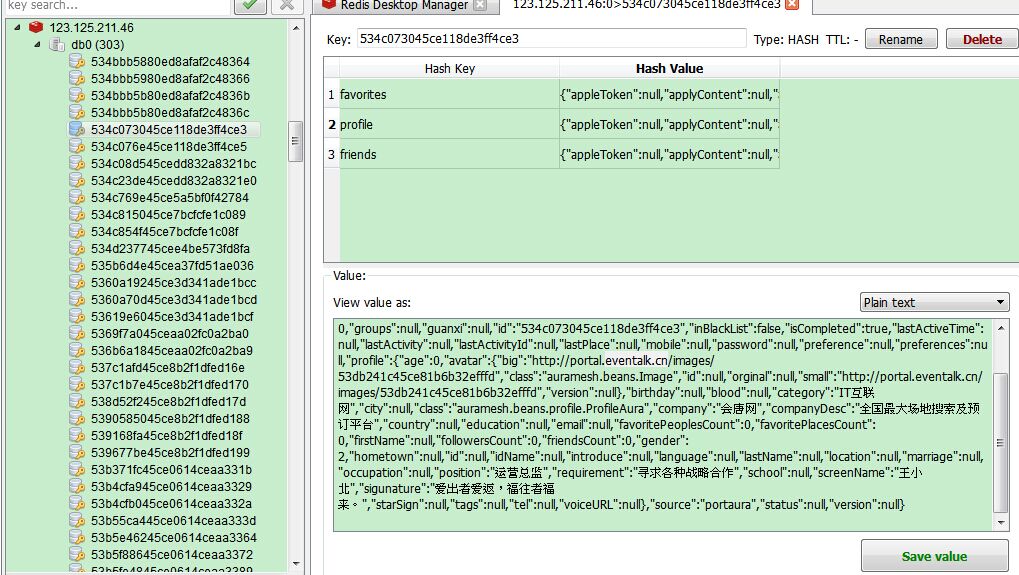Open key 539677be45ce8b2f1dfed199
1019x575 pixels.
(x=170, y=452)
